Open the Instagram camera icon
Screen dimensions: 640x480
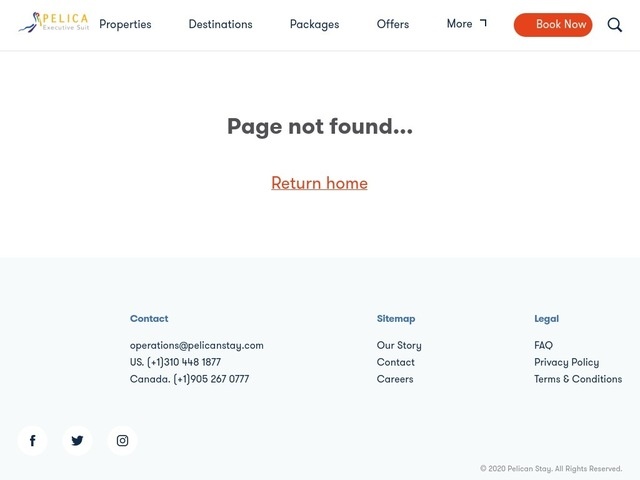point(122,440)
